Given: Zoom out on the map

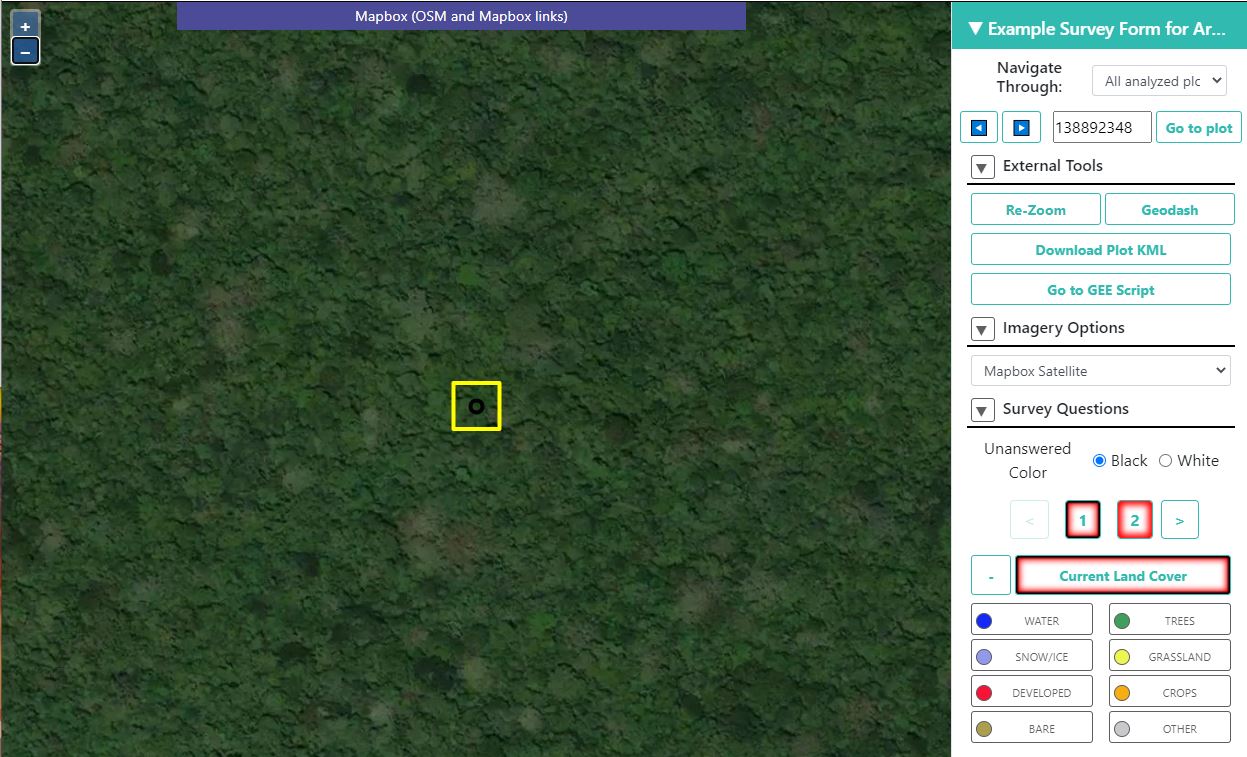Looking at the screenshot, I should (25, 51).
